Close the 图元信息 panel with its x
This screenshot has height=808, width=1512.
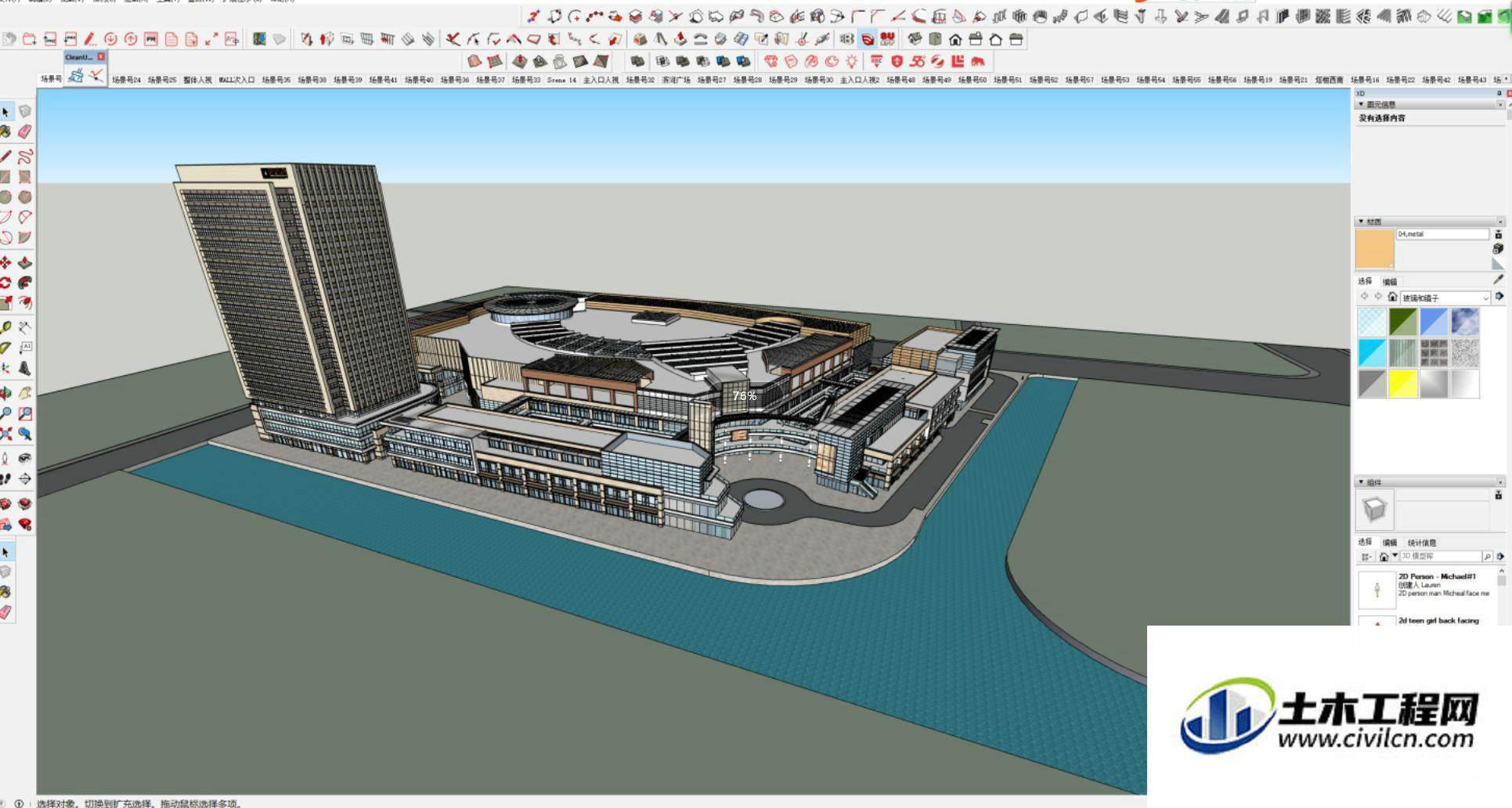(1500, 104)
